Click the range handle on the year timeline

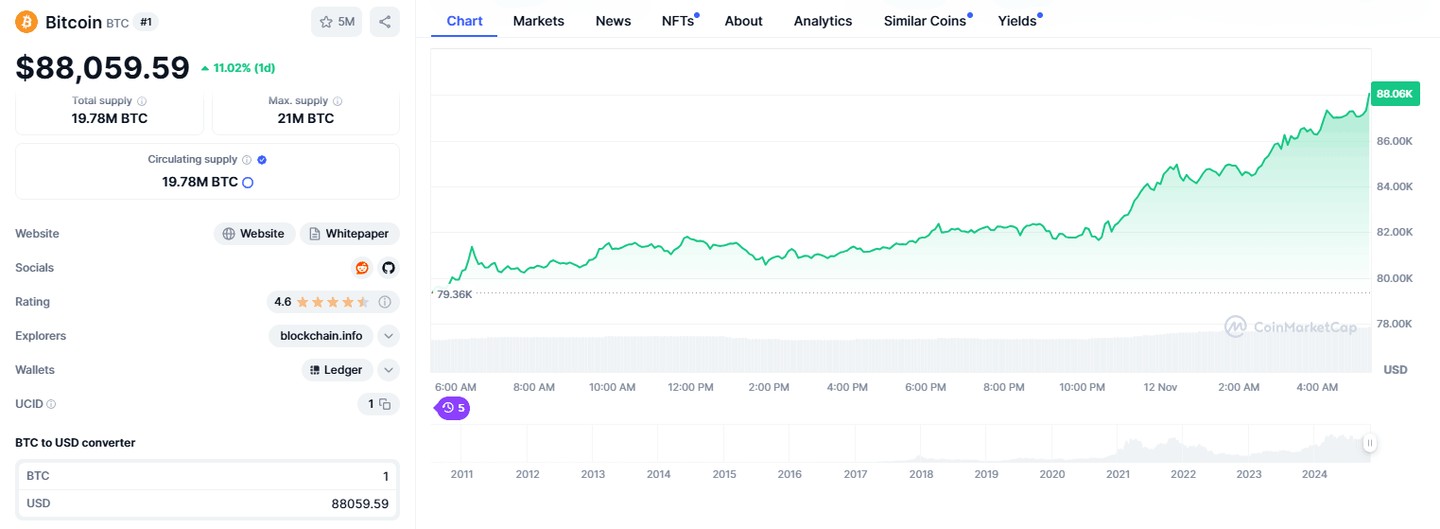click(x=1370, y=443)
